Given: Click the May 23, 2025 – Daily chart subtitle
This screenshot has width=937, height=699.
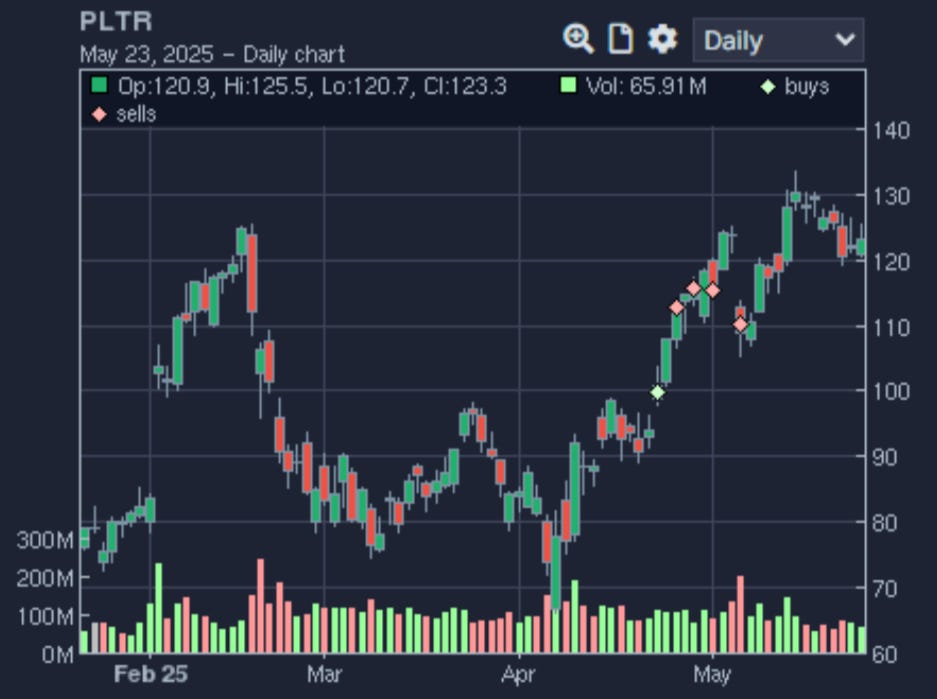Looking at the screenshot, I should 212,54.
